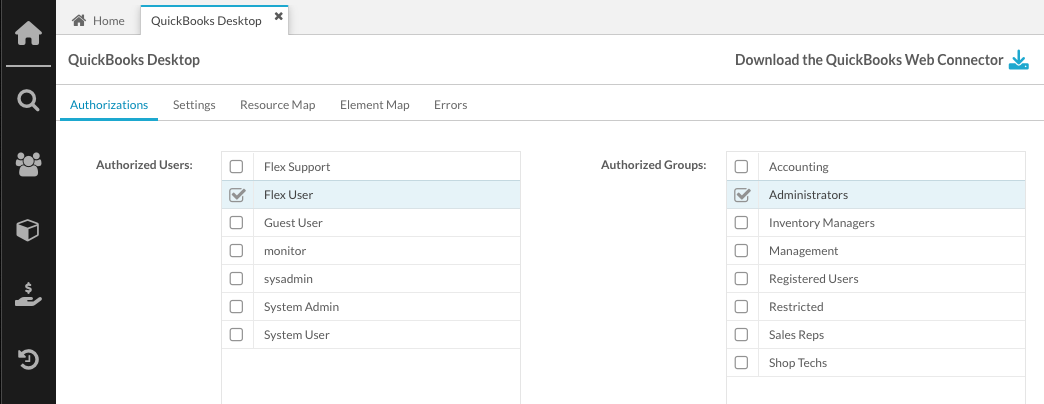Click the Sales Reps group name
The image size is (1044, 404).
pos(796,335)
